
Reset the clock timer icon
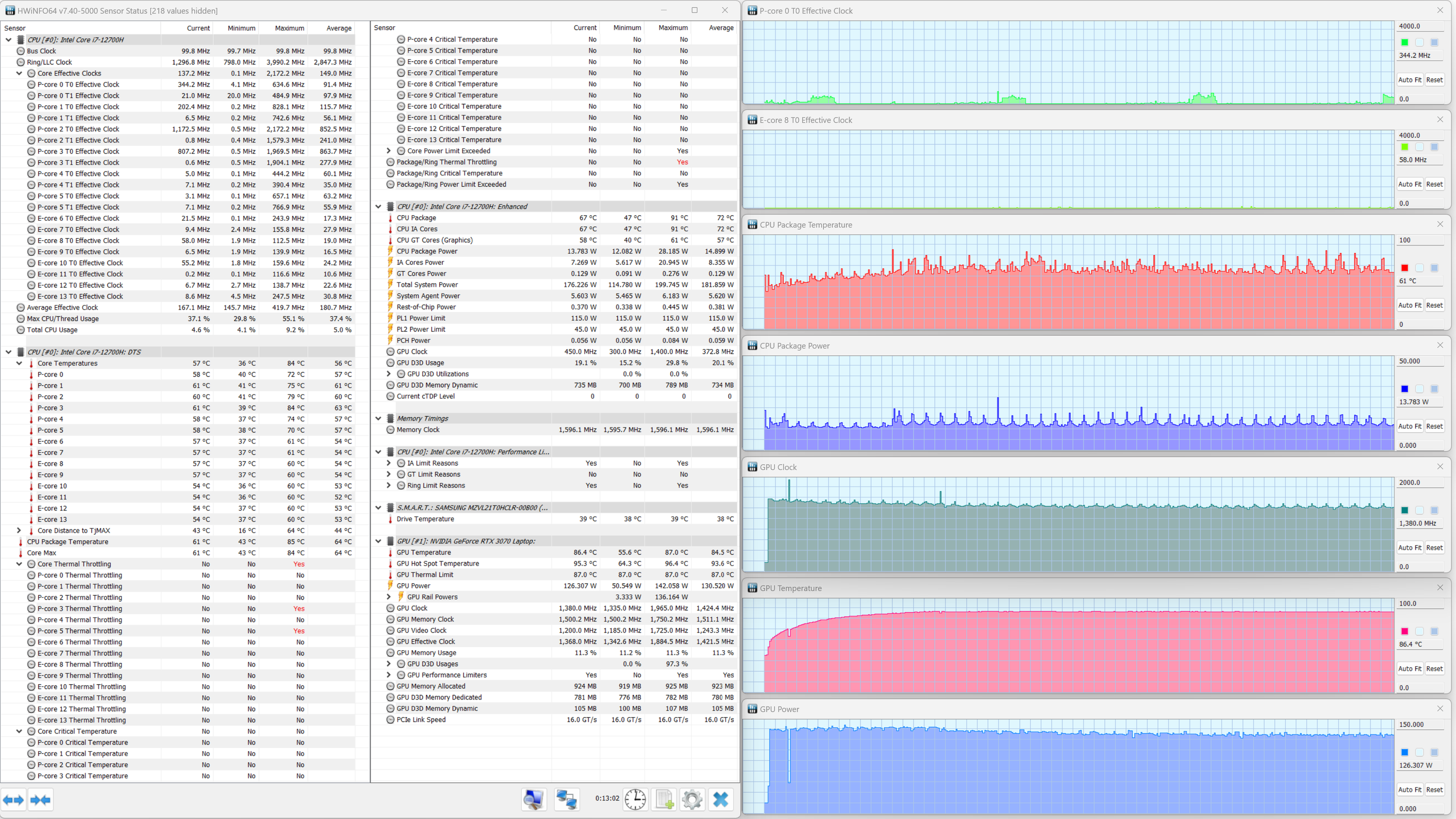(x=635, y=799)
